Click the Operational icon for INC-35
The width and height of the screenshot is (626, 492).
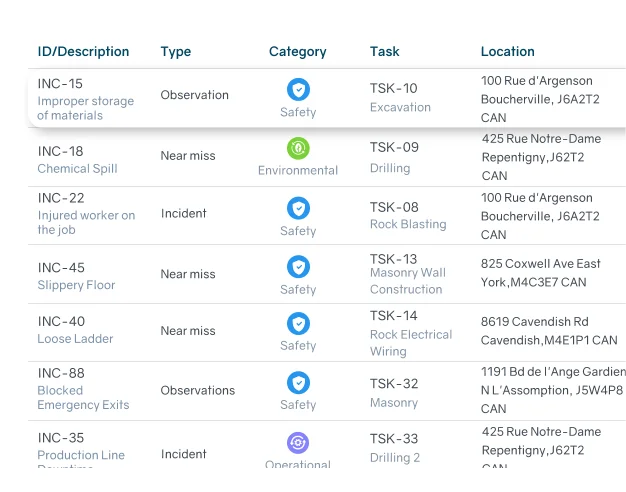tap(298, 442)
